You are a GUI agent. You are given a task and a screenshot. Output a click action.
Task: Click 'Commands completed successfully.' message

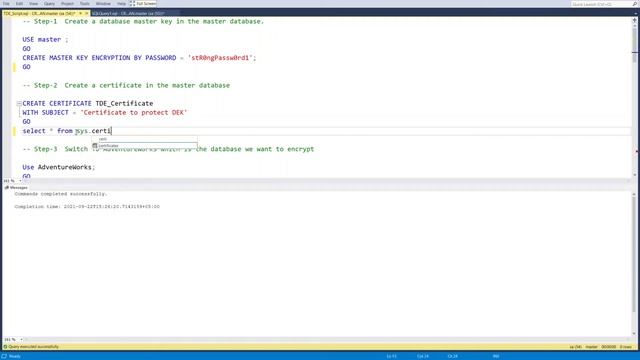point(61,194)
